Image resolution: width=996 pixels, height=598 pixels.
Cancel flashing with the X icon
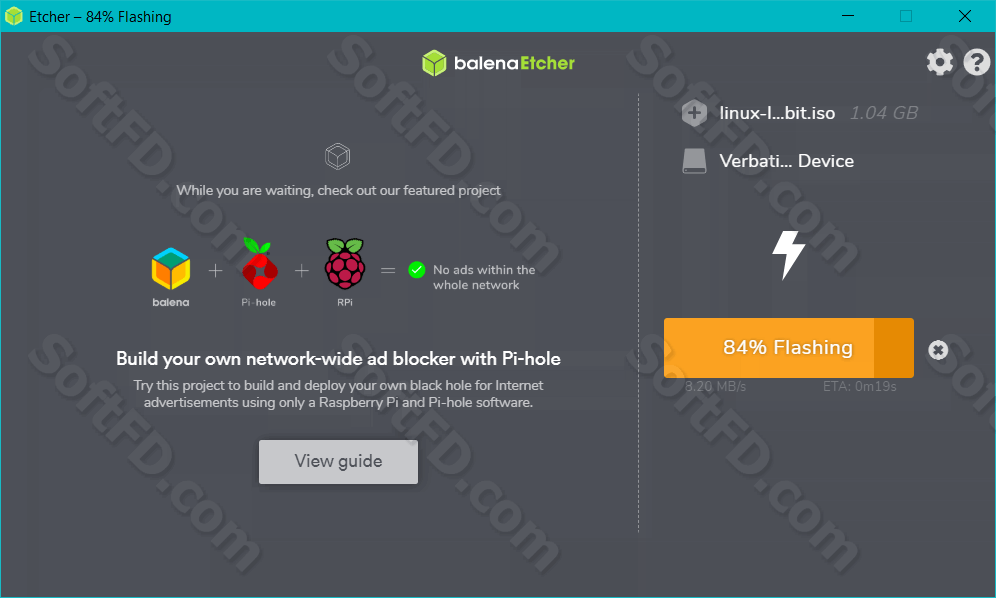pyautogui.click(x=938, y=350)
